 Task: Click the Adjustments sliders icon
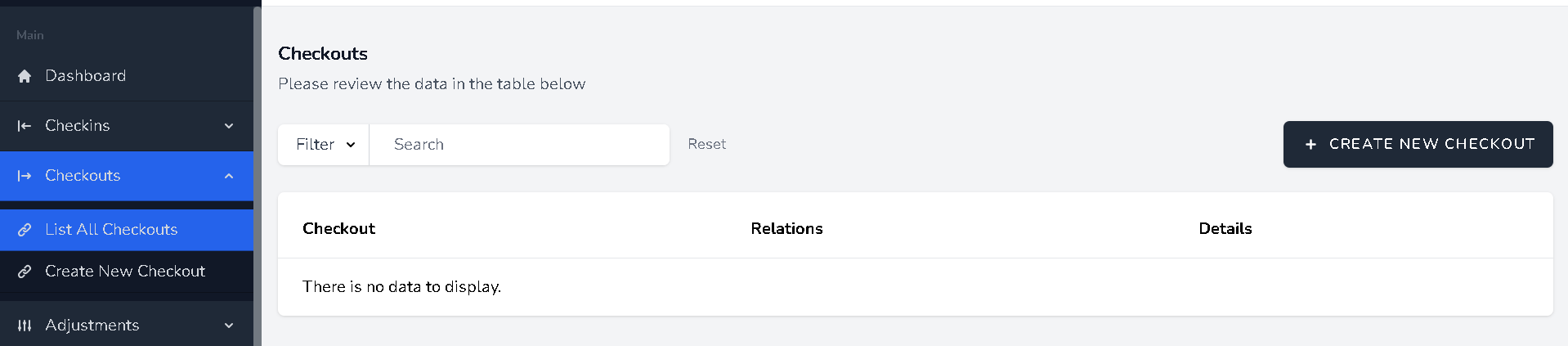(25, 326)
